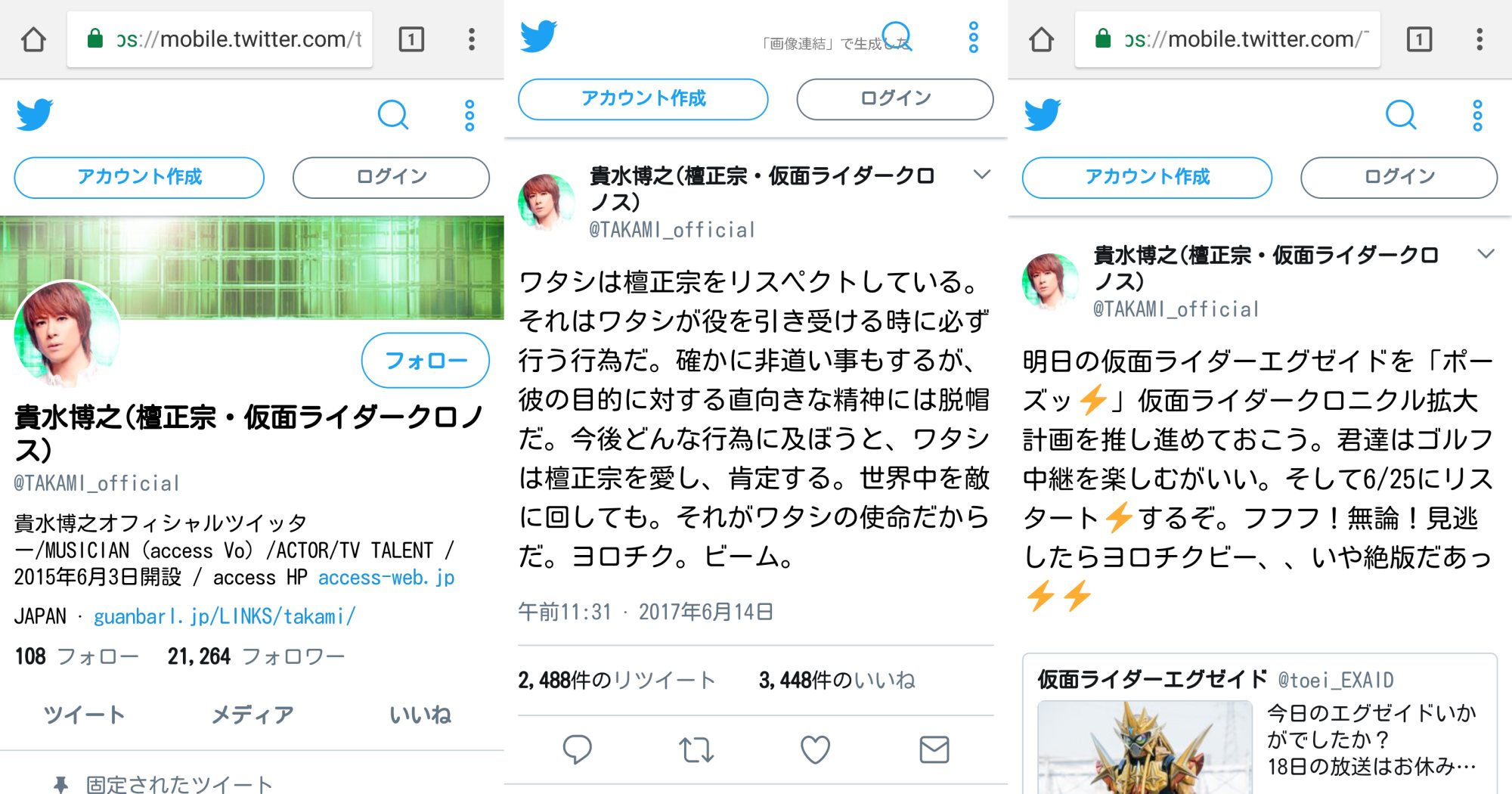Expand the chevron on the right tweet
Screen dimensions: 1512x794
[x=1486, y=253]
